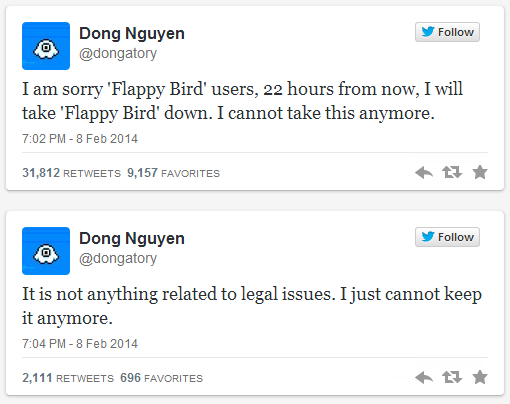The height and width of the screenshot is (404, 510).
Task: Open avatar image on second tweet
Action: pos(46,251)
